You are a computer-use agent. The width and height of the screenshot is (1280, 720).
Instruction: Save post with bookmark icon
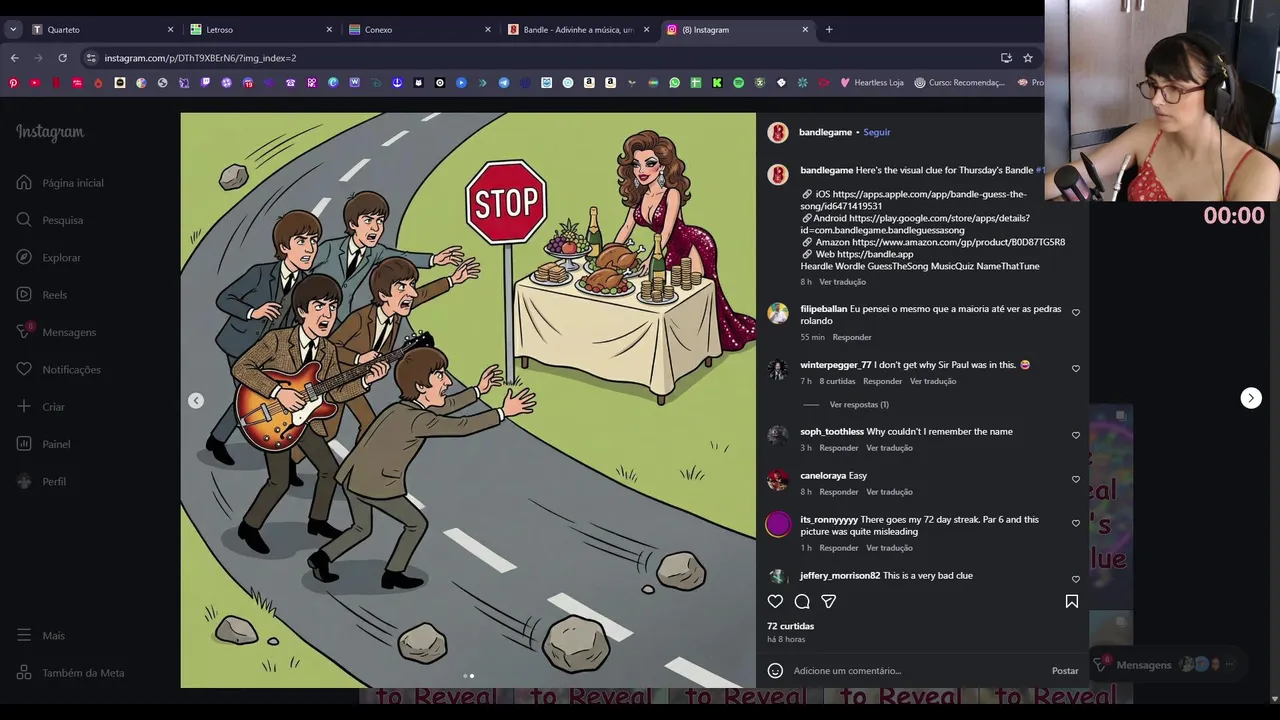[x=1072, y=601]
